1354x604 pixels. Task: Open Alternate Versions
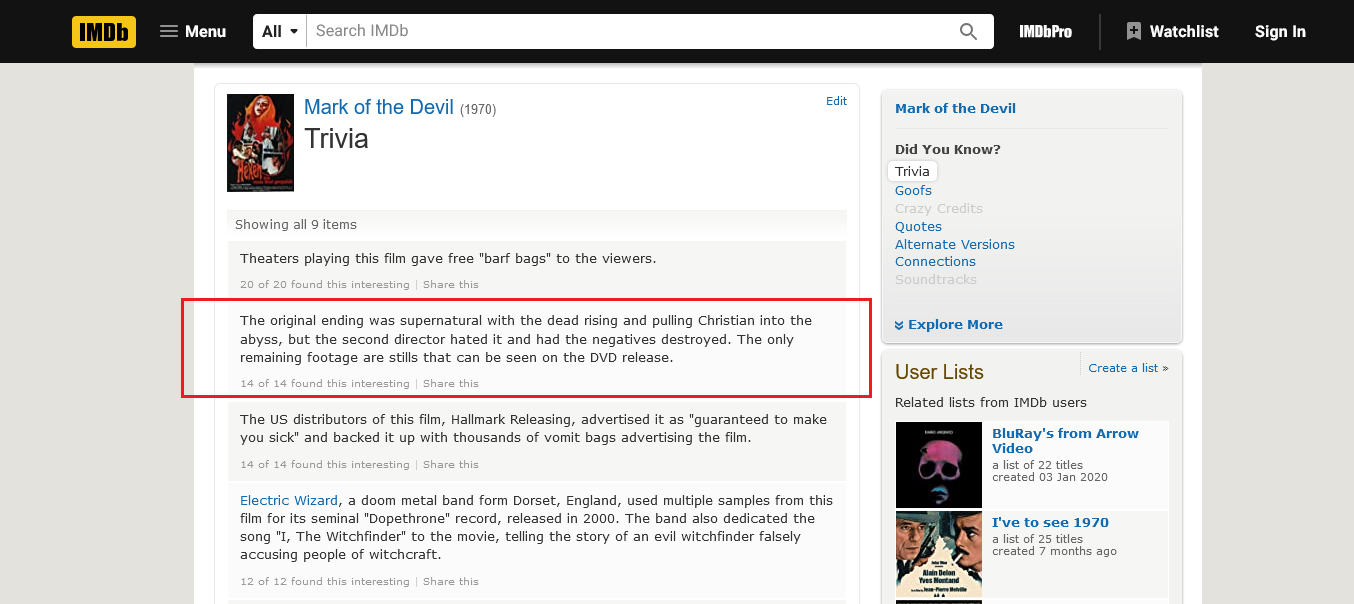955,245
